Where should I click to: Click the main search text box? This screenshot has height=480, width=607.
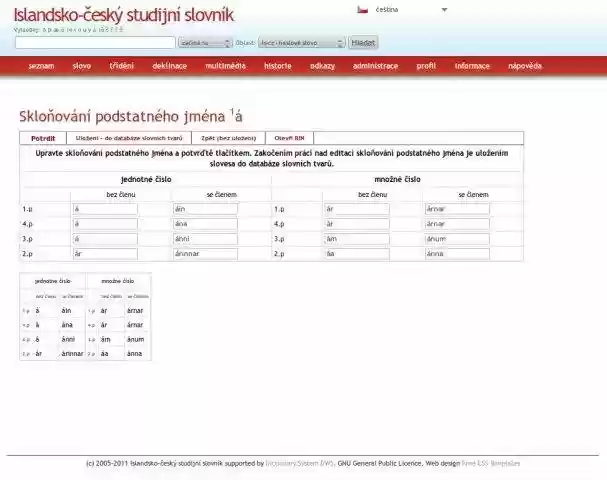point(95,43)
